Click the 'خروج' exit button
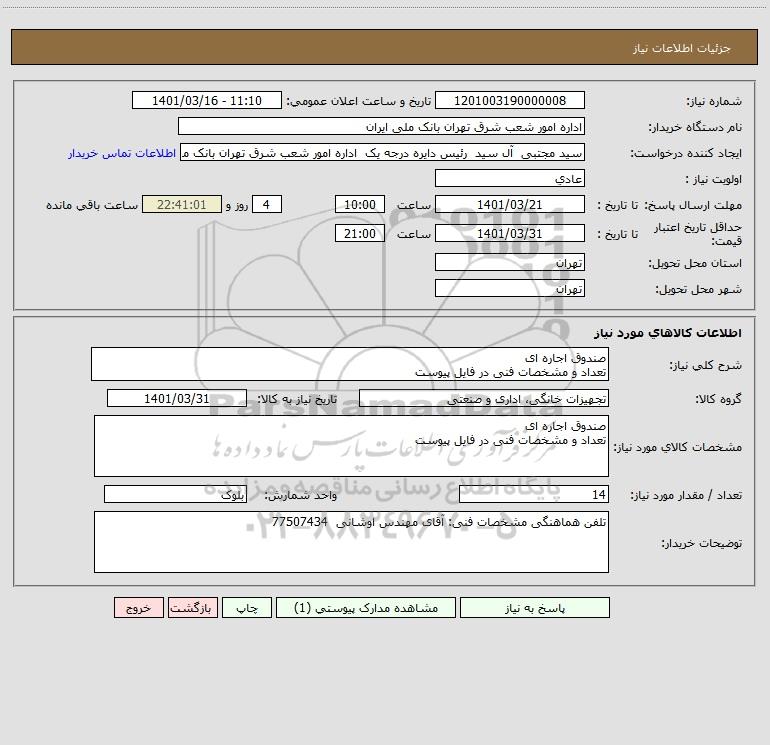This screenshot has height=745, width=770. [x=138, y=607]
